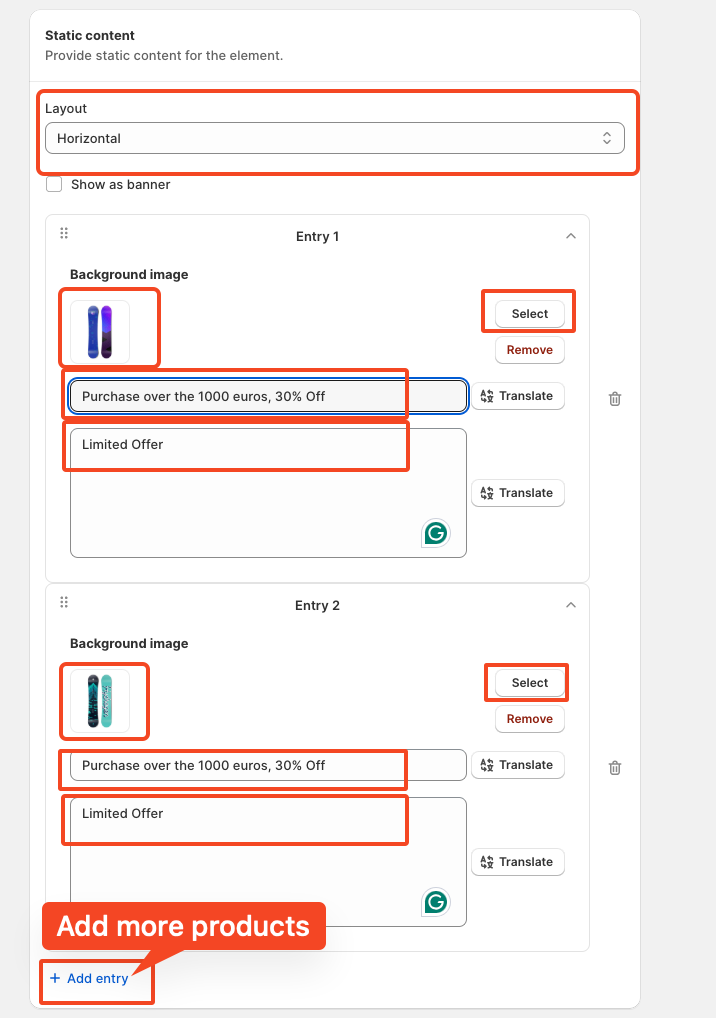Enable the Show as banner checkbox
This screenshot has height=1018, width=716.
point(54,184)
